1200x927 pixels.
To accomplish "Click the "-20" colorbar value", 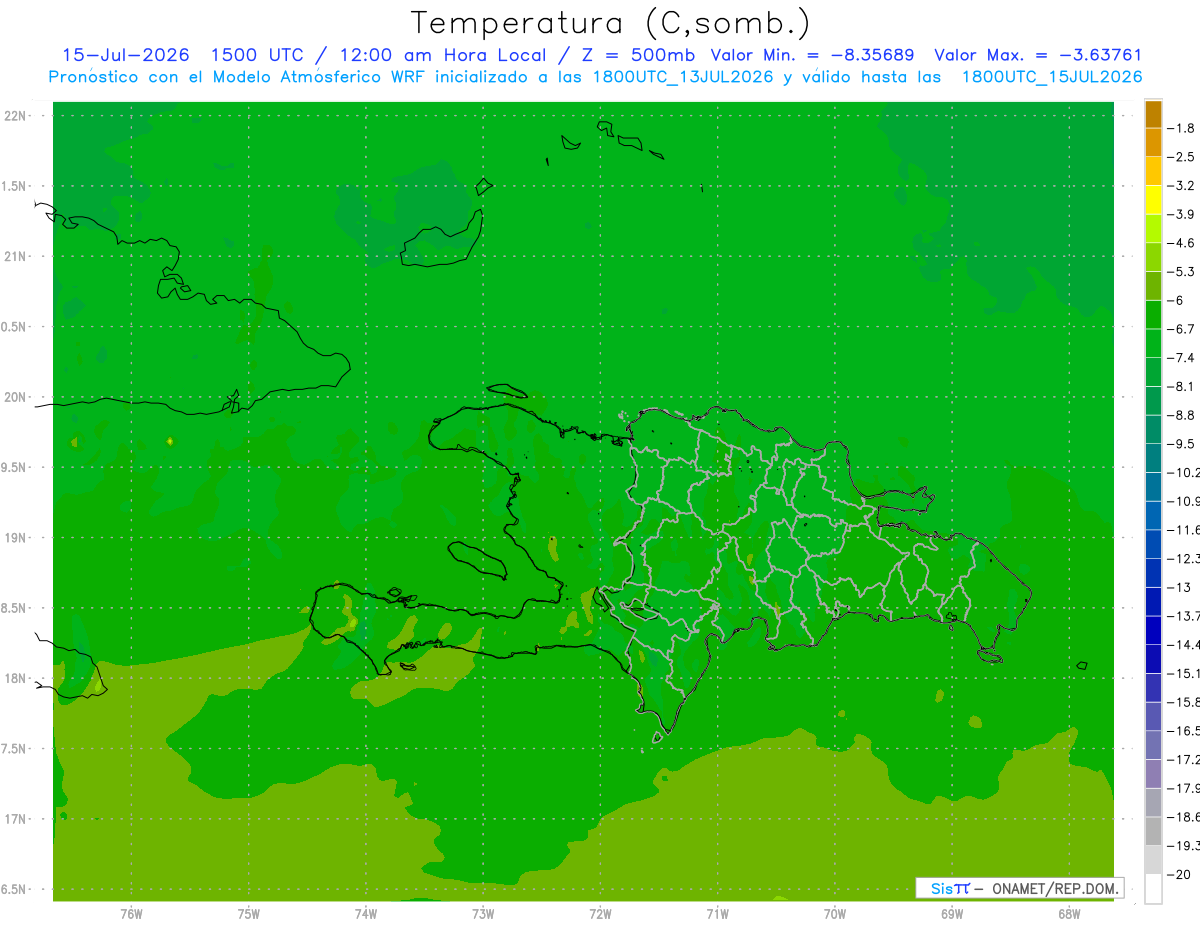I will pos(1179,874).
